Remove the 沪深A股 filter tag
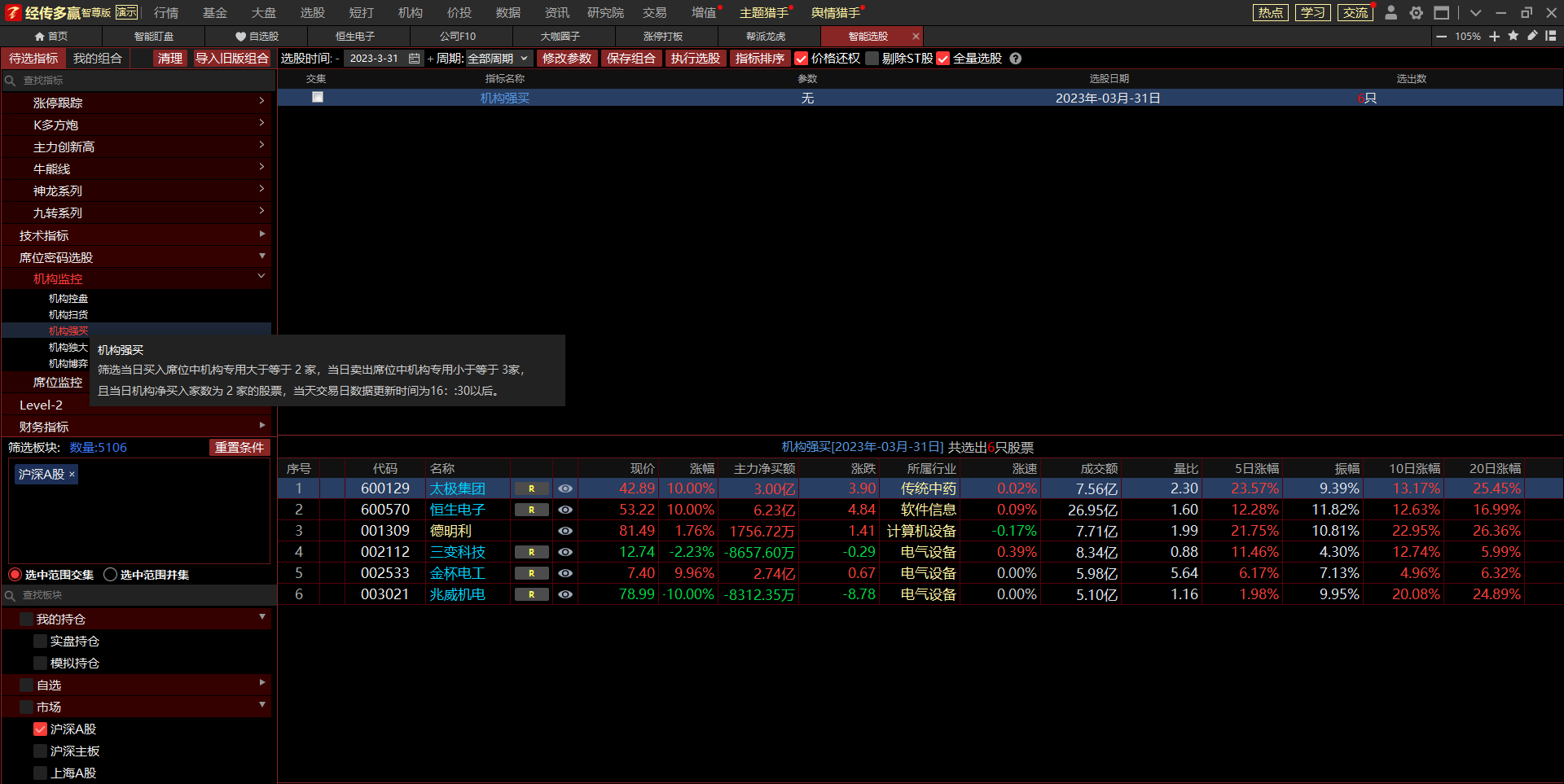 coord(72,474)
